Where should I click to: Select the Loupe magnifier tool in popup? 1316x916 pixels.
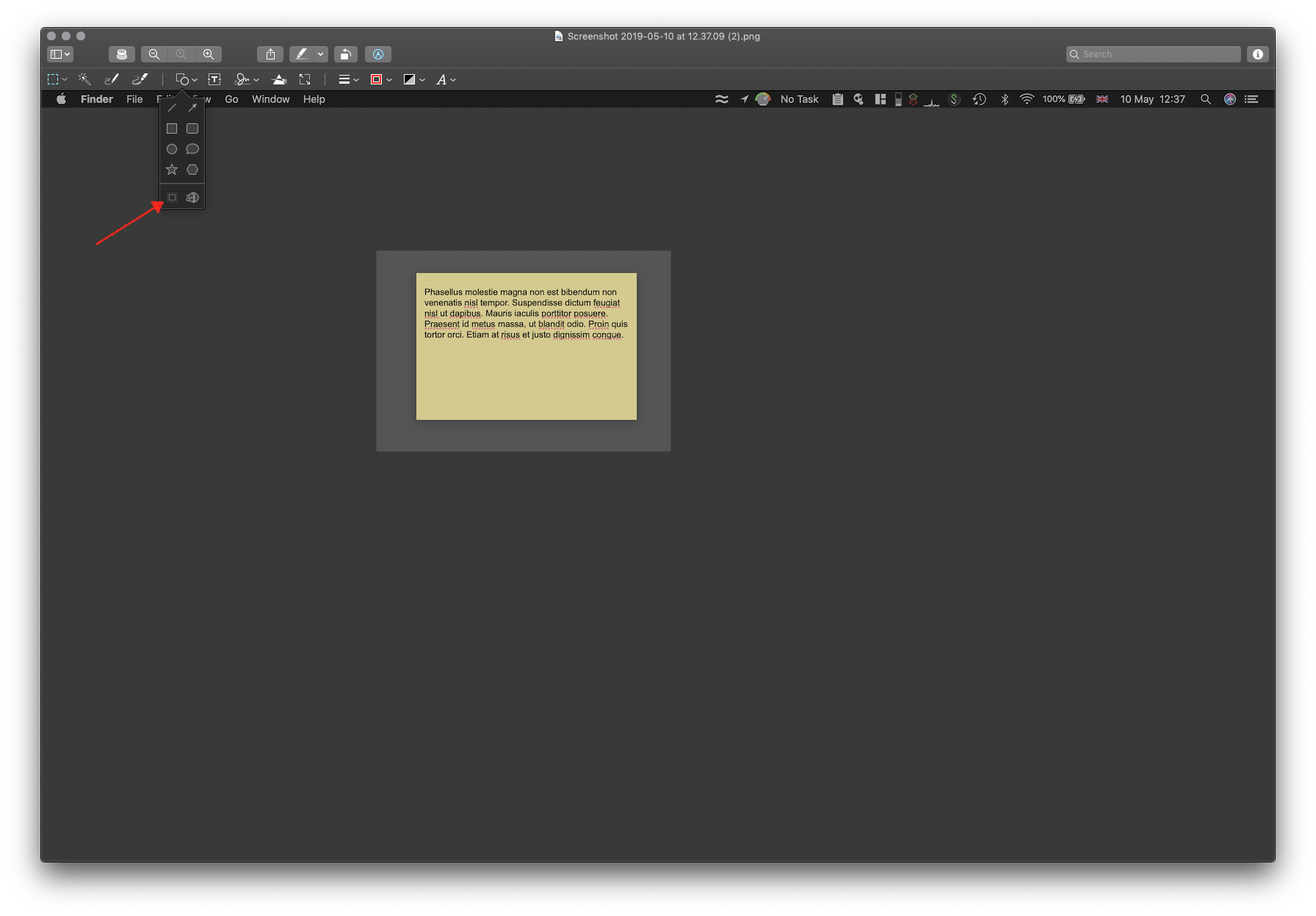pyautogui.click(x=192, y=197)
